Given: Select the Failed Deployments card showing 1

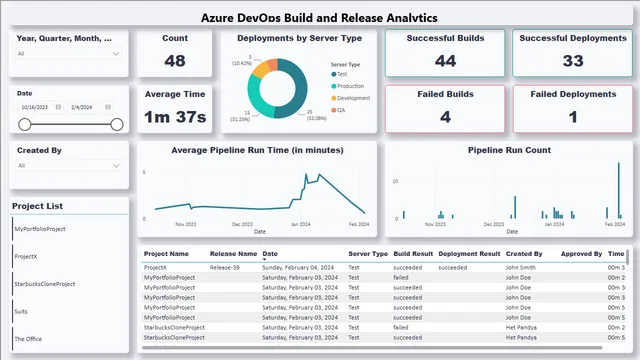Looking at the screenshot, I should tap(573, 109).
